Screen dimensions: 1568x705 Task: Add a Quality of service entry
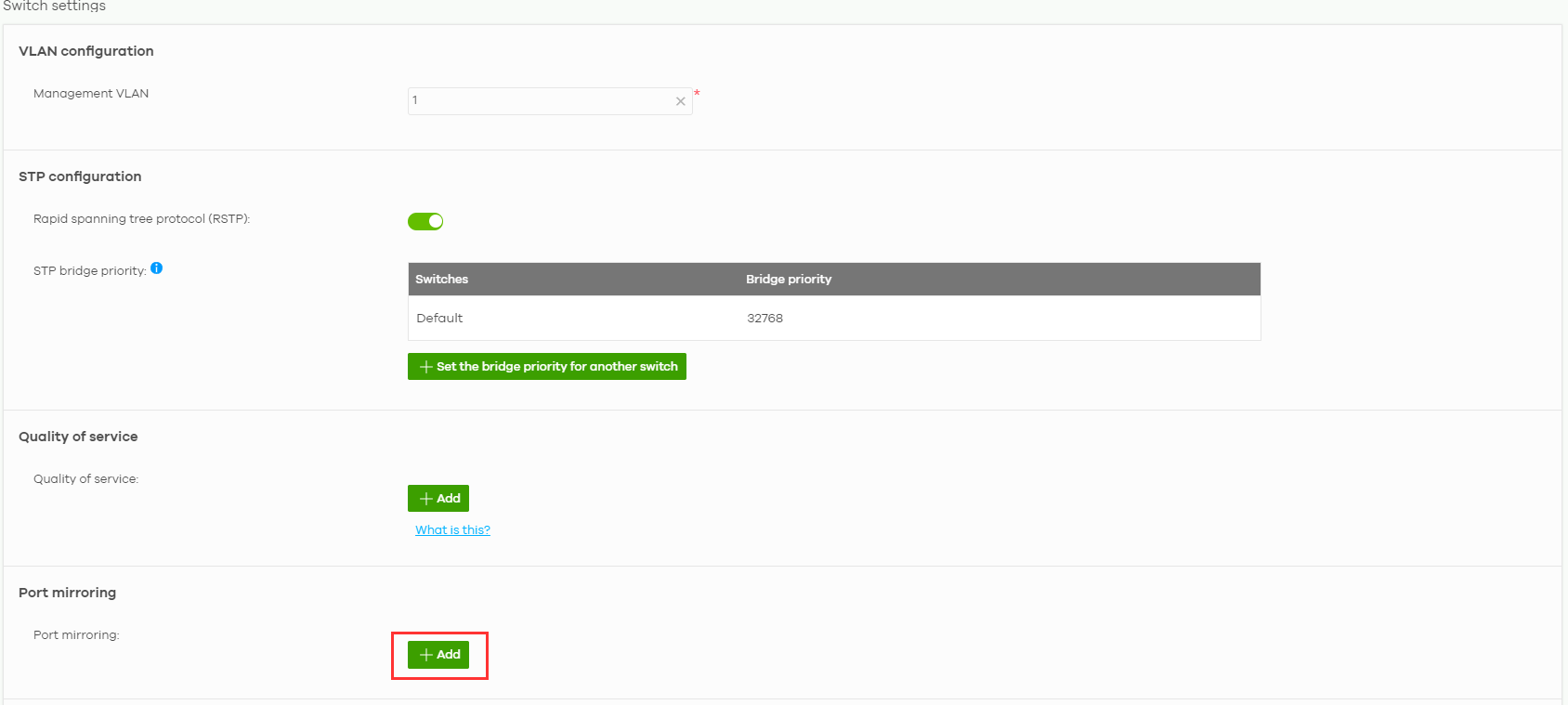438,499
